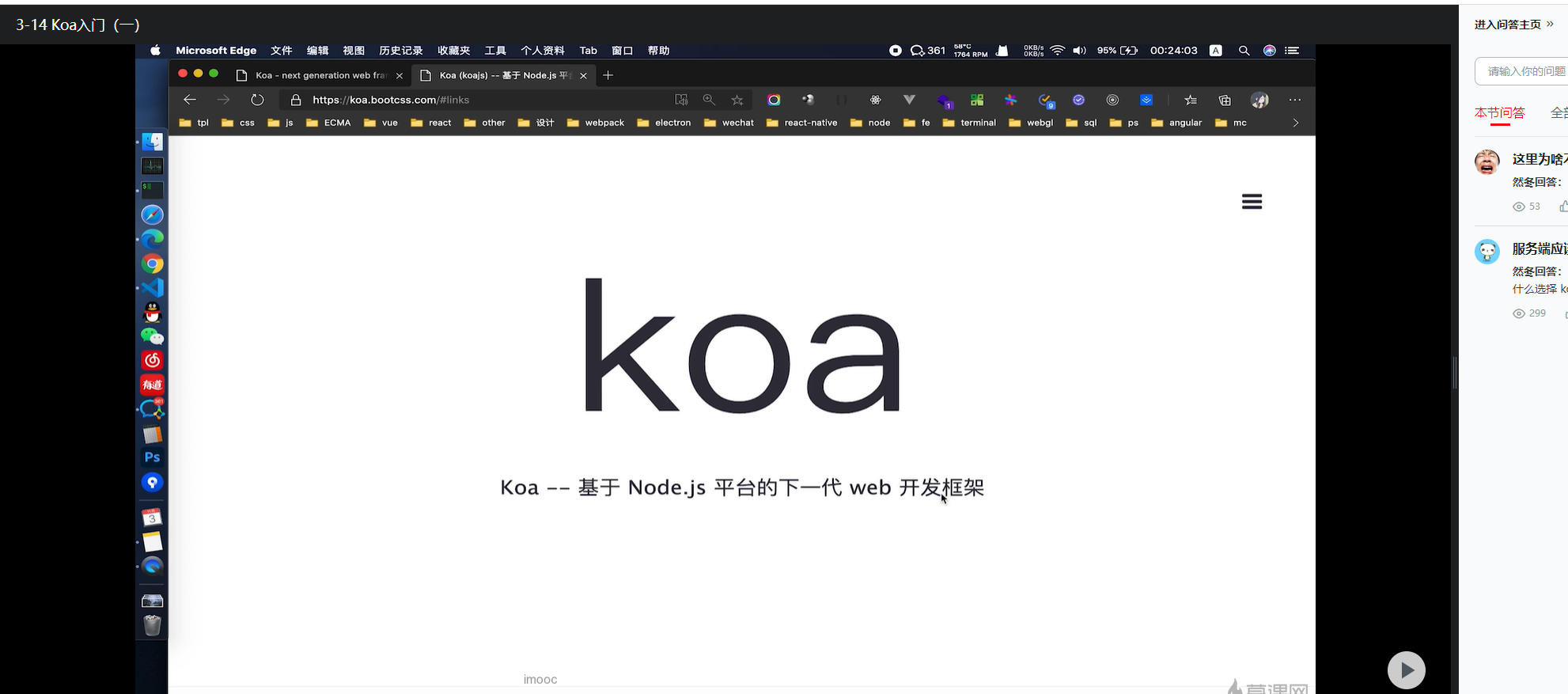1568x694 pixels.
Task: Open the Vue DevTools extension icon
Action: [x=909, y=100]
